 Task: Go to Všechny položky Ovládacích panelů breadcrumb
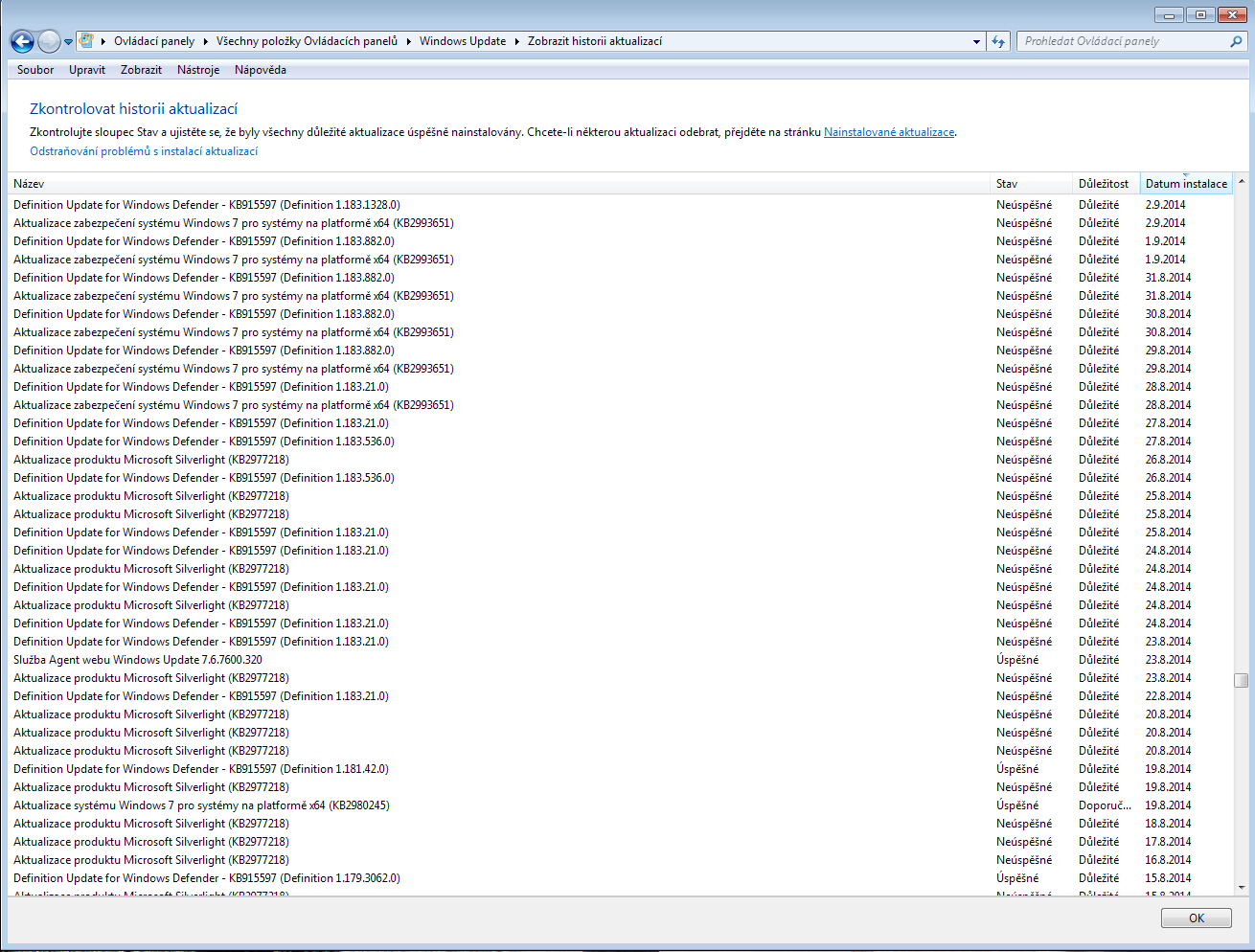click(x=307, y=41)
